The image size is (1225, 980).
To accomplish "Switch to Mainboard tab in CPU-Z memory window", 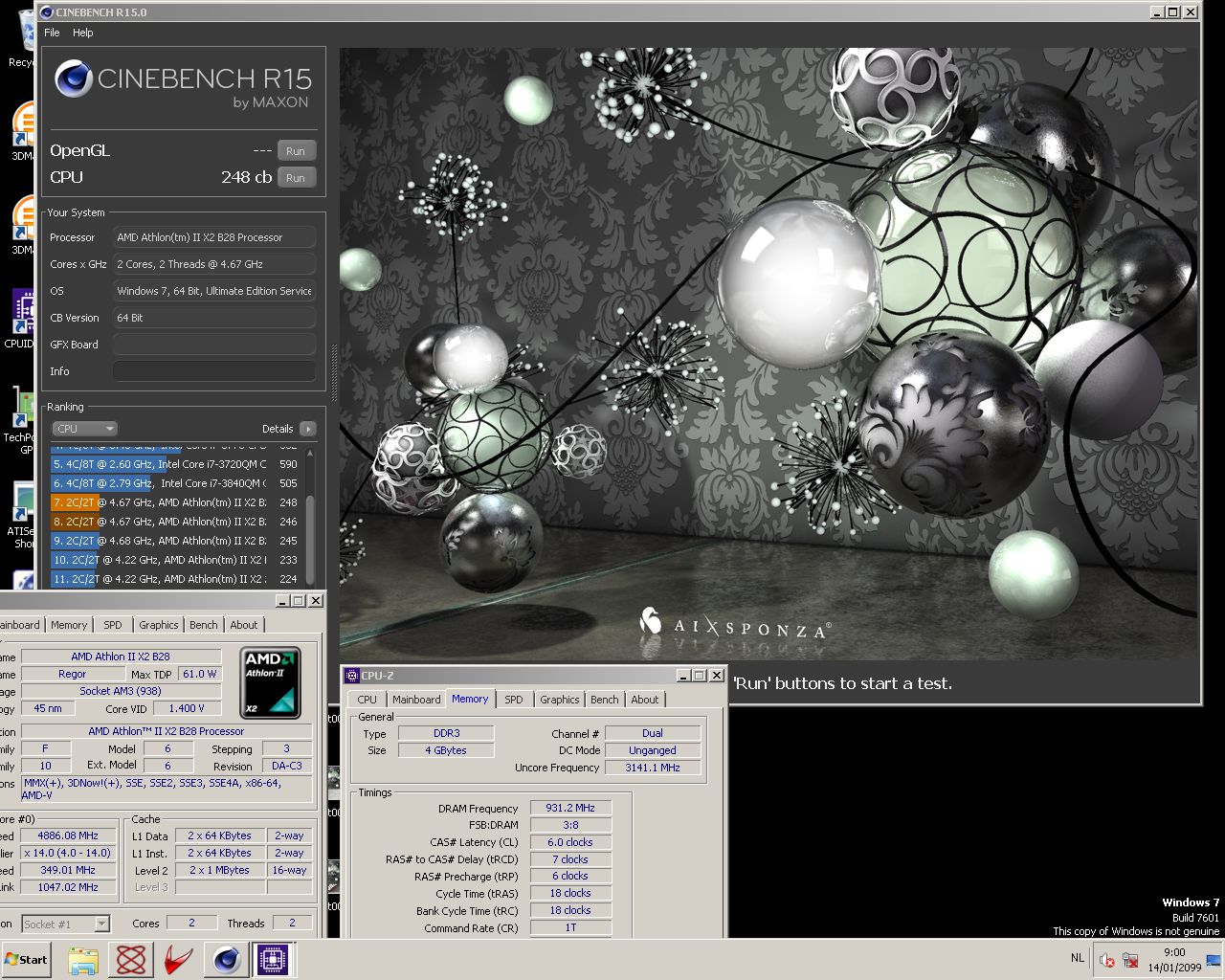I will 416,700.
